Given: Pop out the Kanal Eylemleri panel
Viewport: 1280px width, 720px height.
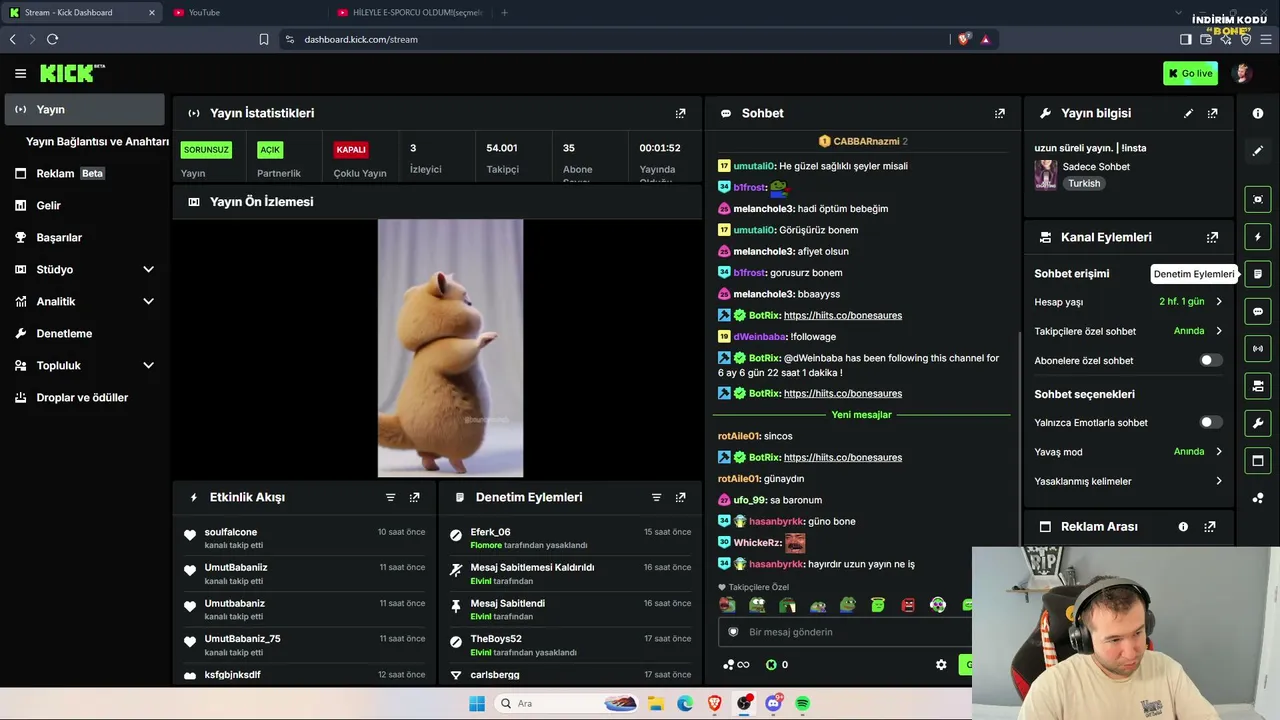Looking at the screenshot, I should point(1212,237).
